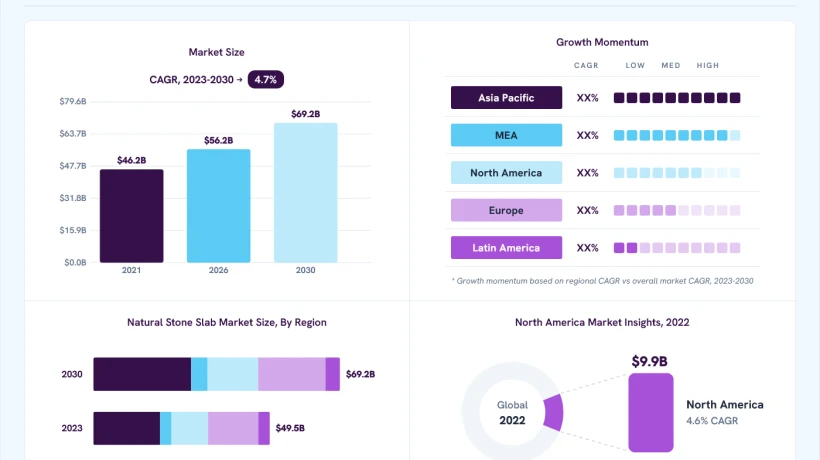Click the Growth Momentum heading

(602, 42)
